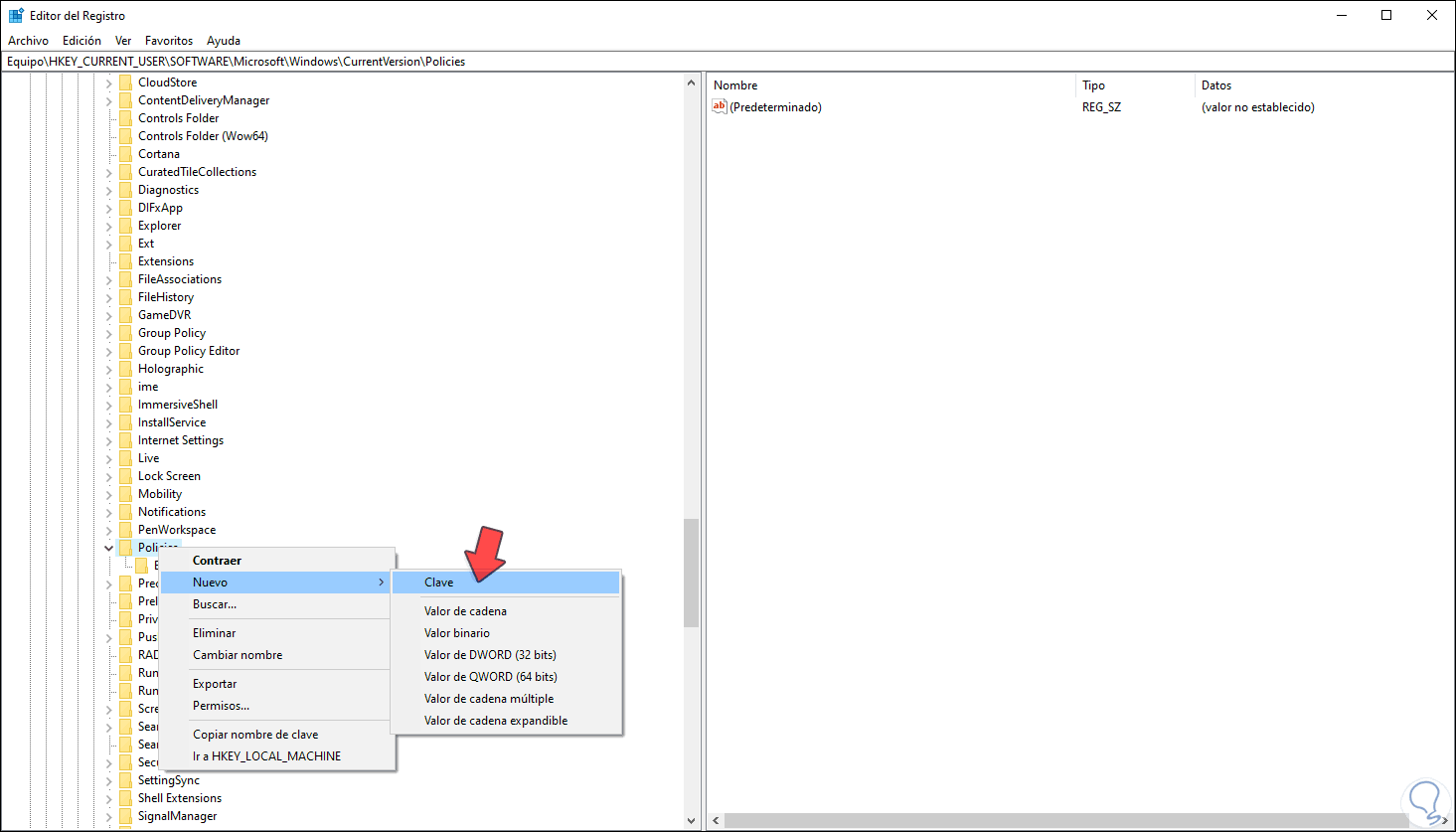The image size is (1456, 832).
Task: Expand the Shell Extensions key
Action: 108,798
